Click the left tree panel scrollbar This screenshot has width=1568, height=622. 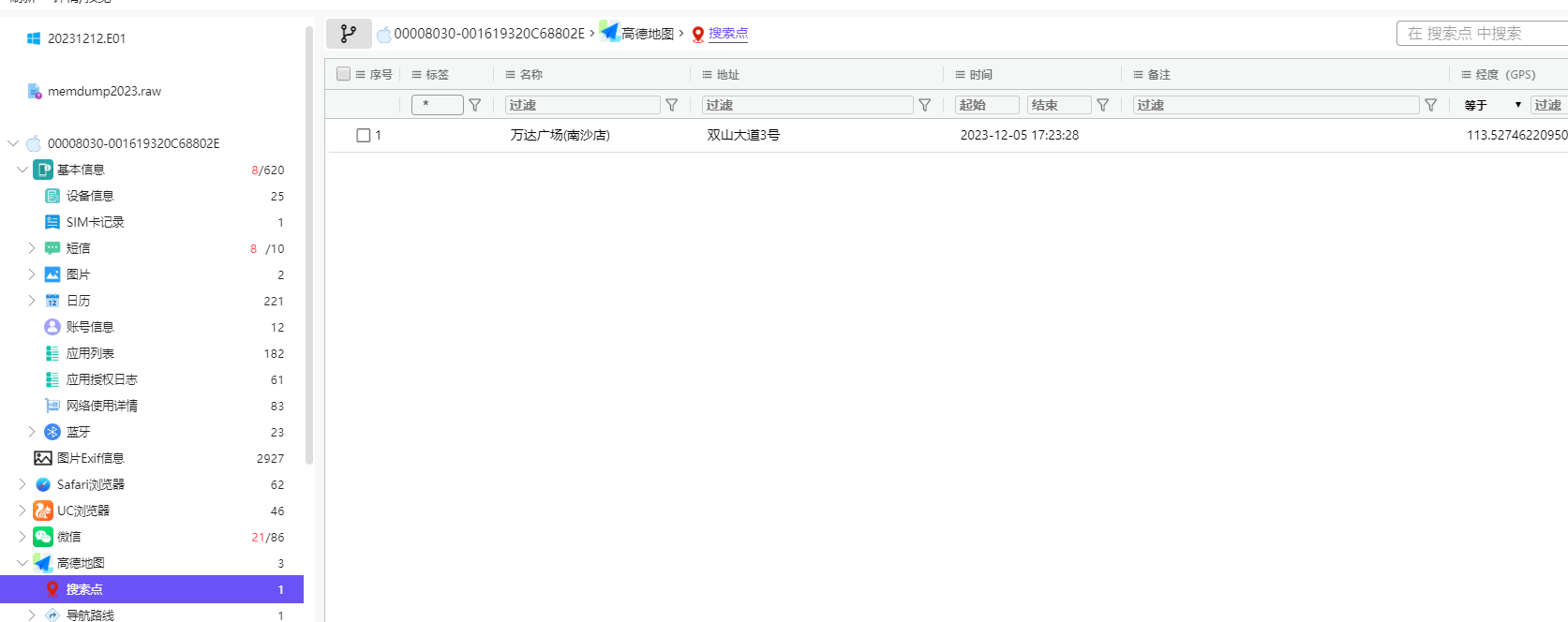pyautogui.click(x=309, y=245)
